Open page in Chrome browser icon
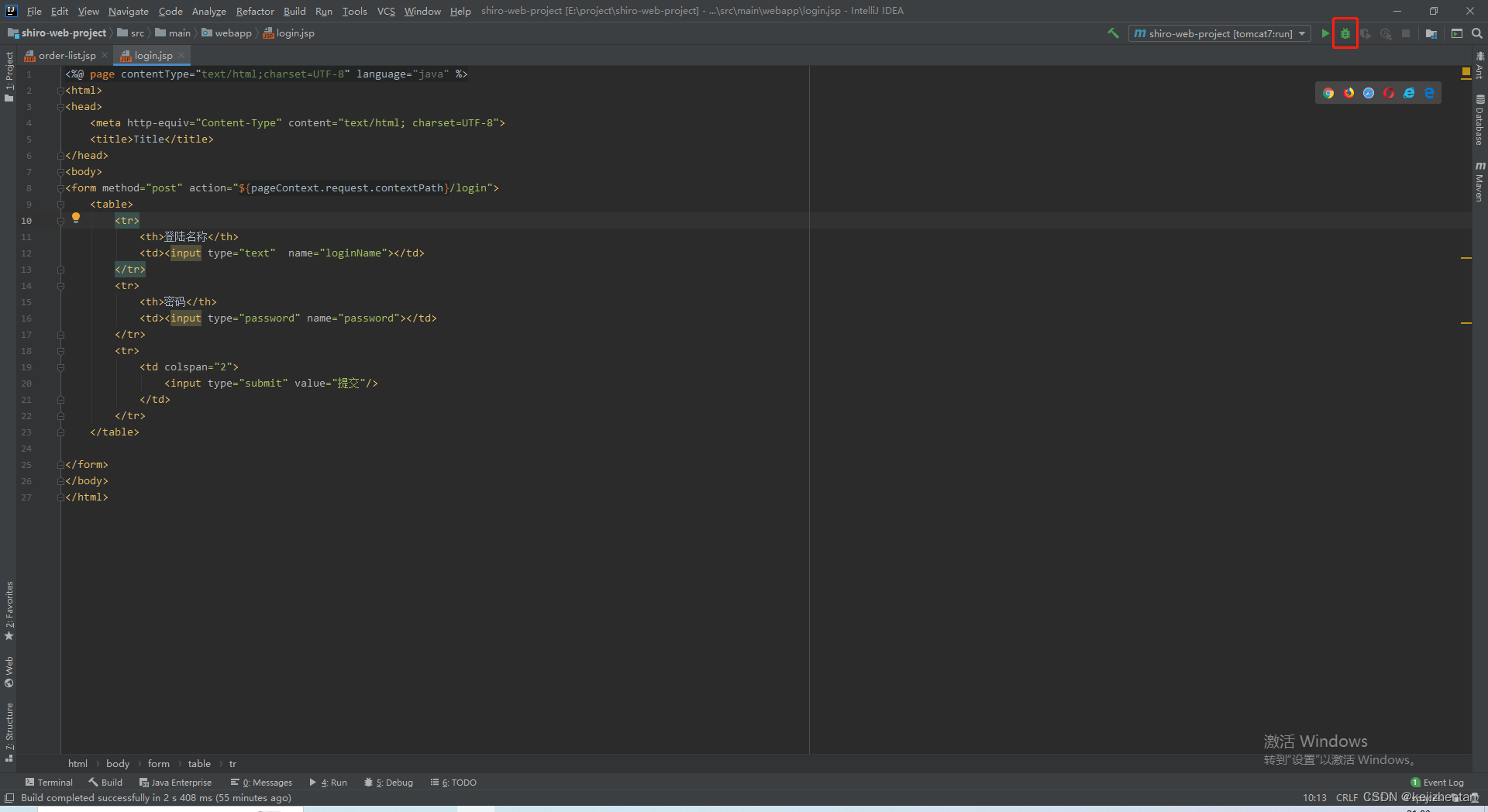This screenshot has width=1488, height=812. pos(1328,93)
